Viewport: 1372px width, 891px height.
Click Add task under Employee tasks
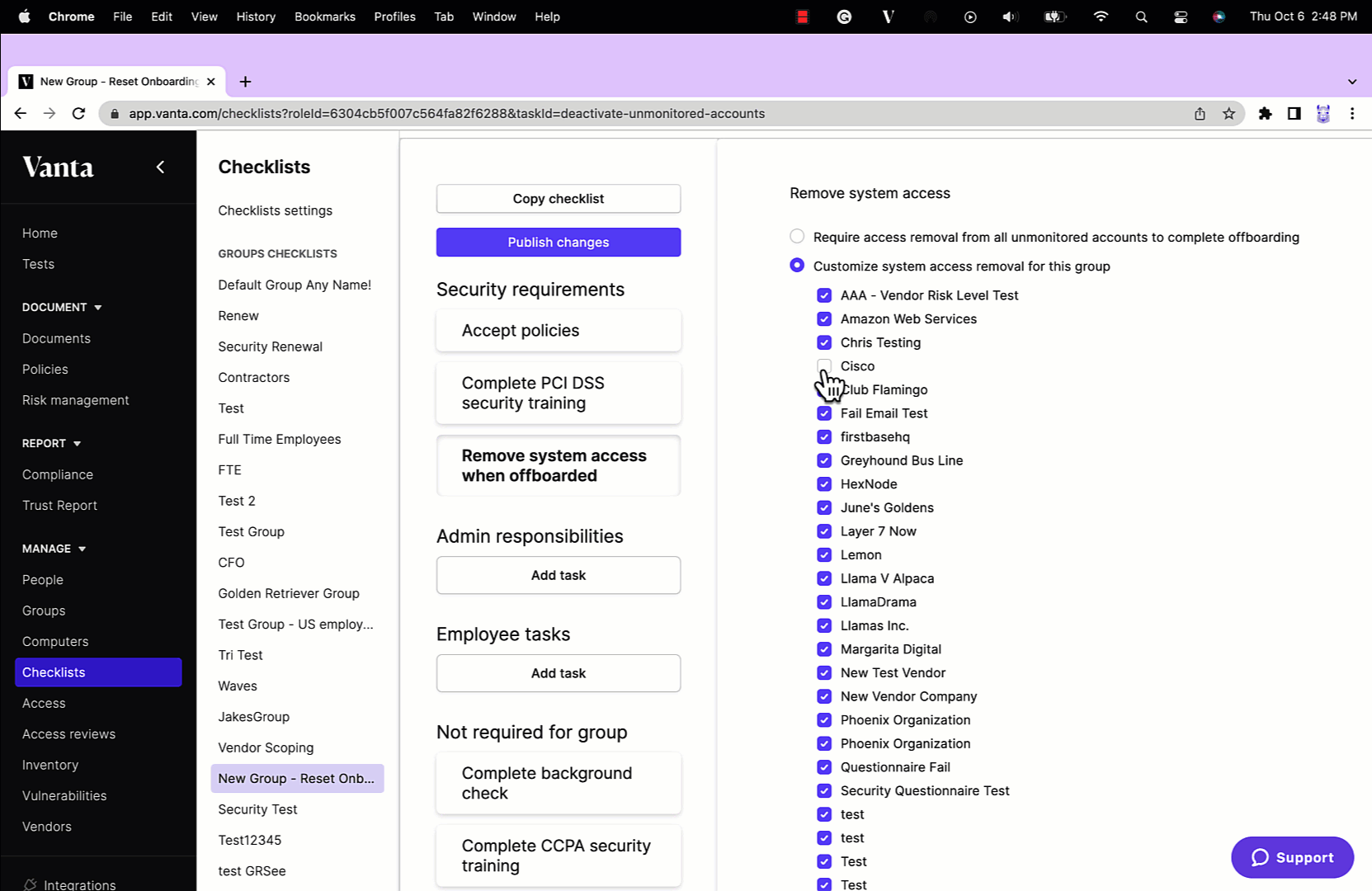(x=559, y=673)
